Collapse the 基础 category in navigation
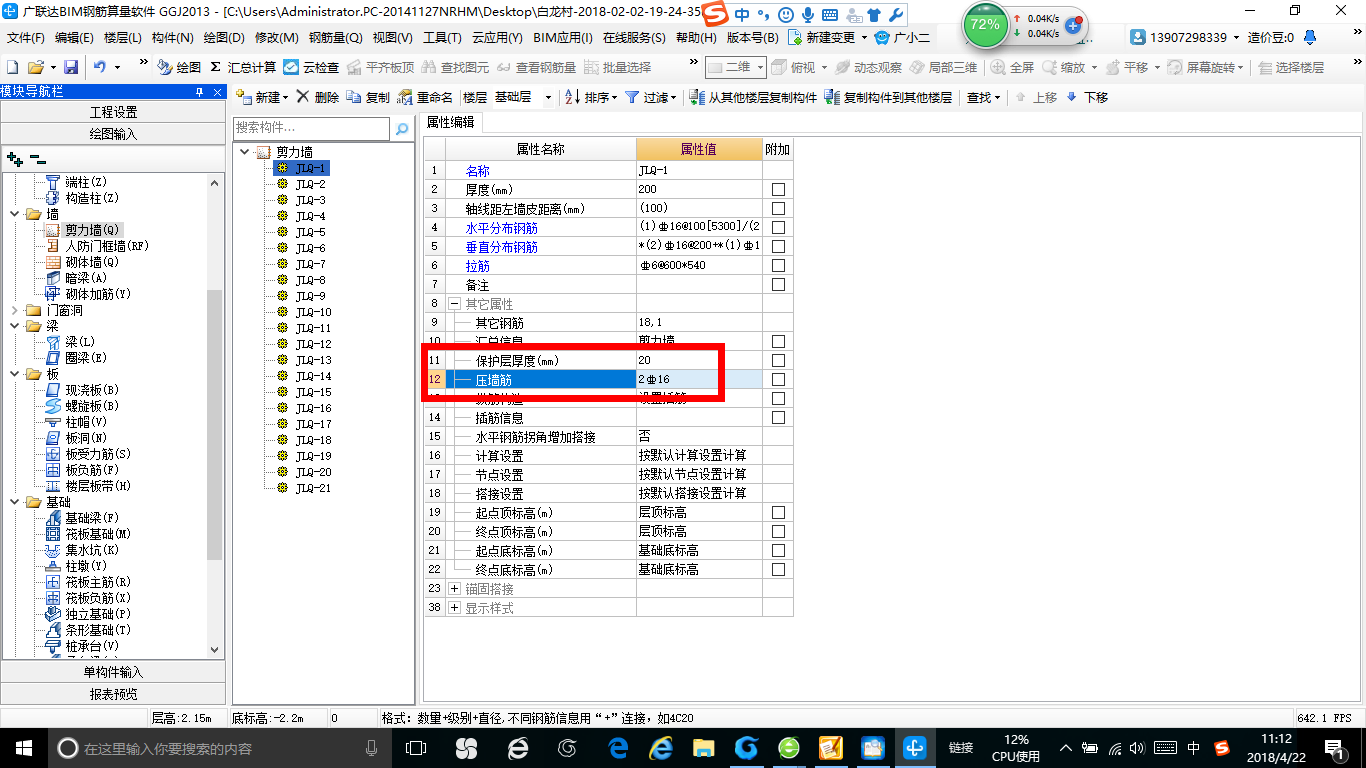This screenshot has height=768, width=1366. pos(14,502)
